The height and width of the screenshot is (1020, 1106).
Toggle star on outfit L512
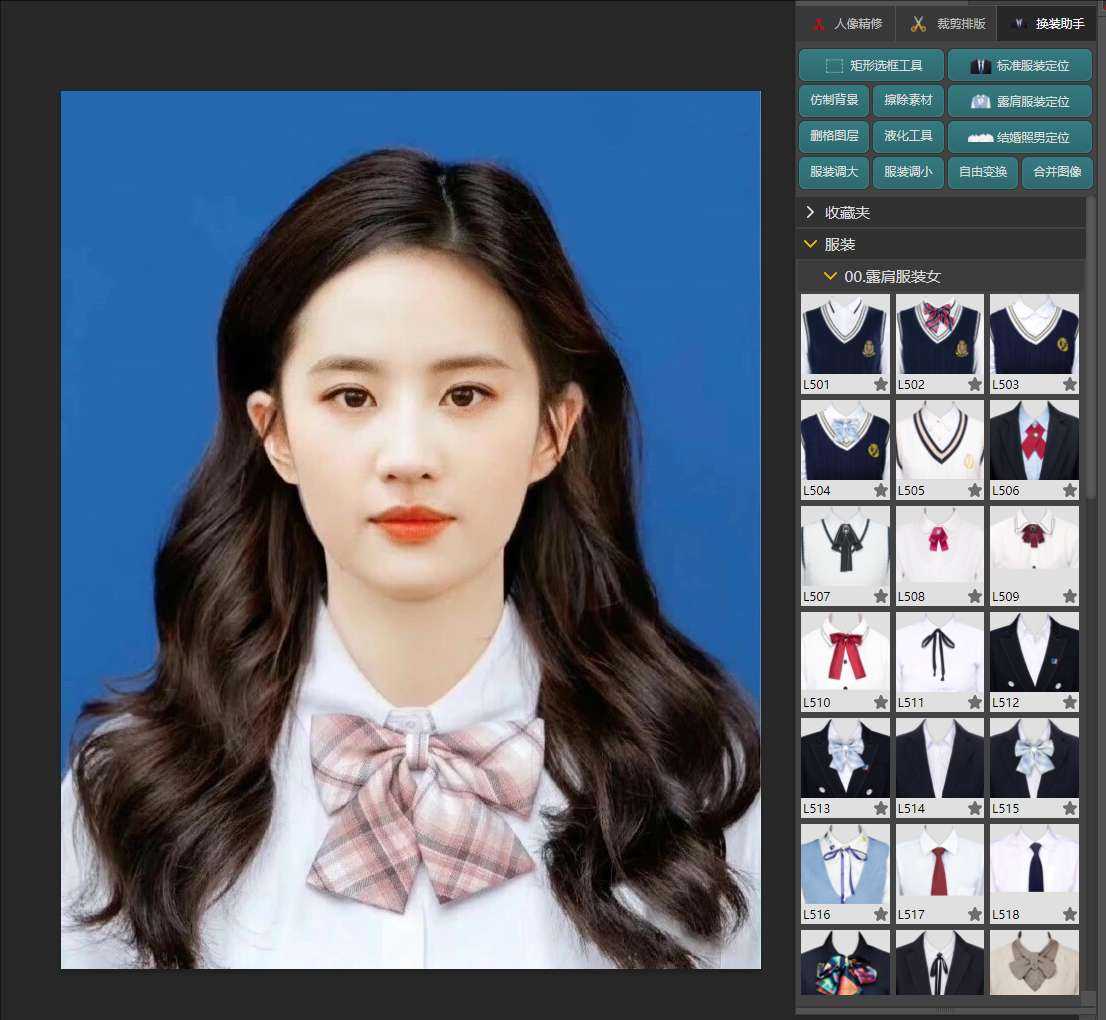click(x=1070, y=702)
